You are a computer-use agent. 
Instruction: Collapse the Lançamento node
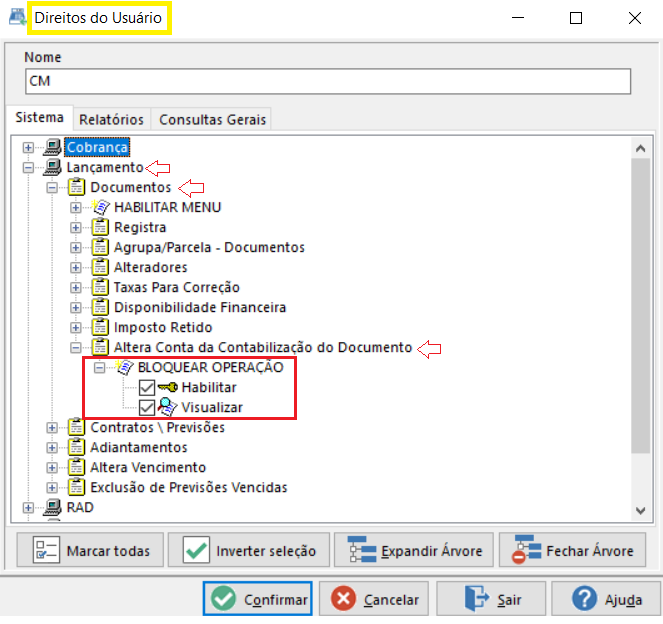(x=28, y=167)
